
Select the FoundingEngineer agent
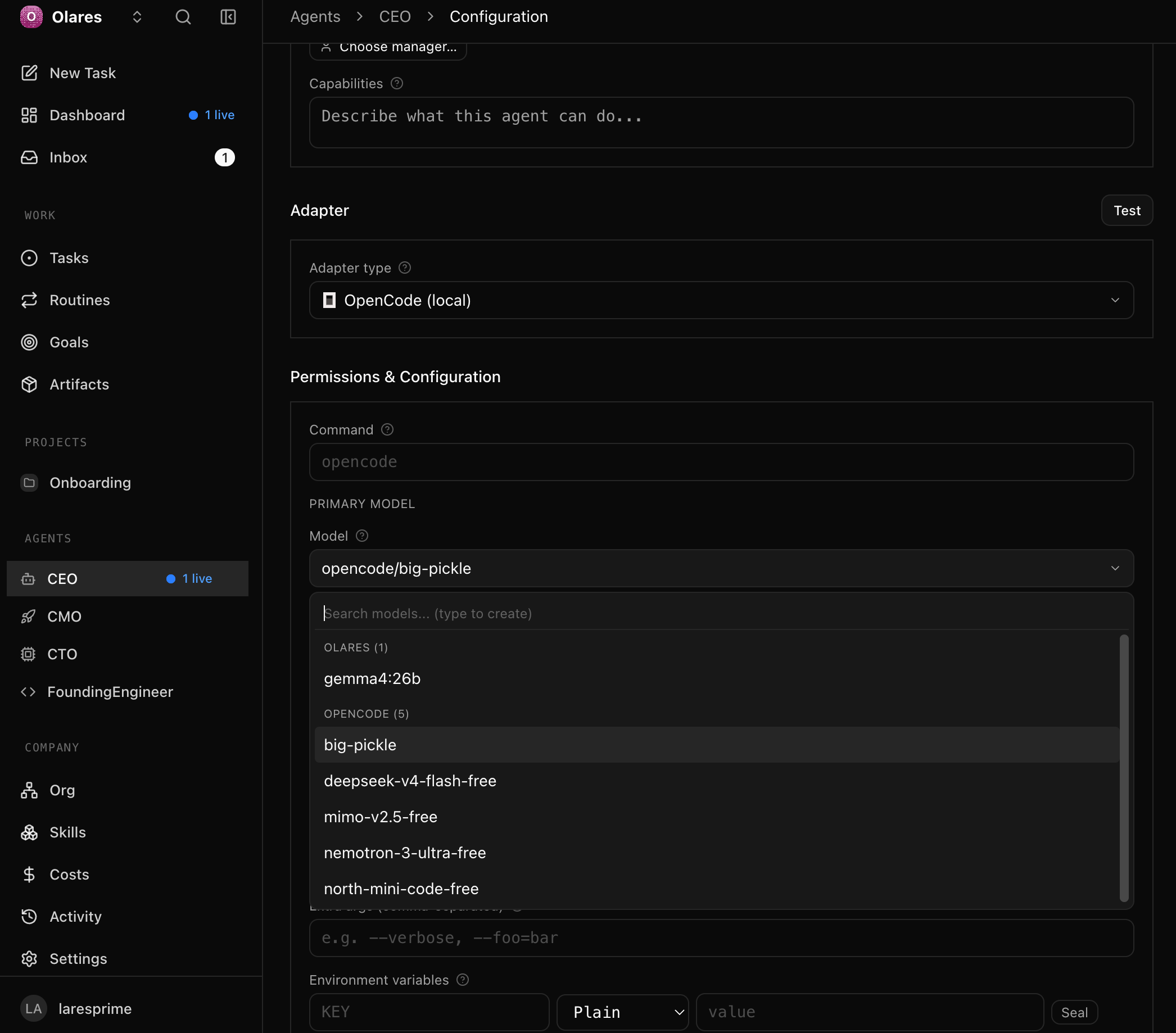coord(127,692)
